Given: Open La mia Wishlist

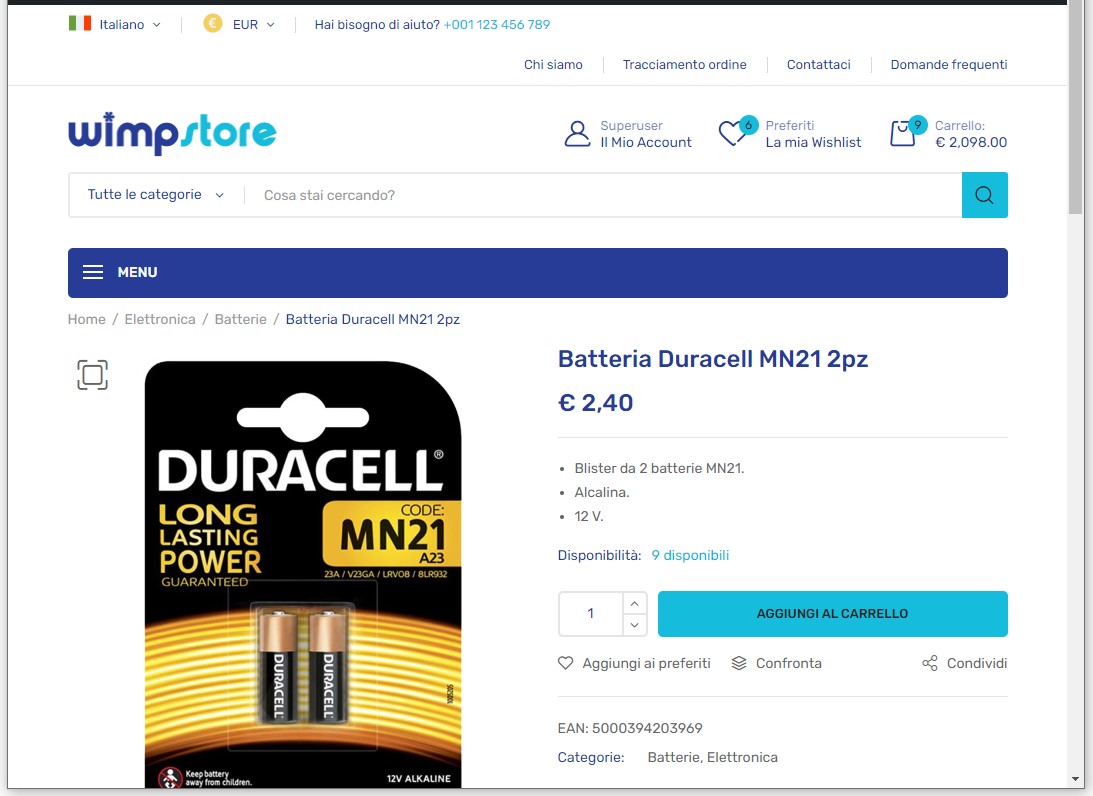Looking at the screenshot, I should pos(813,142).
